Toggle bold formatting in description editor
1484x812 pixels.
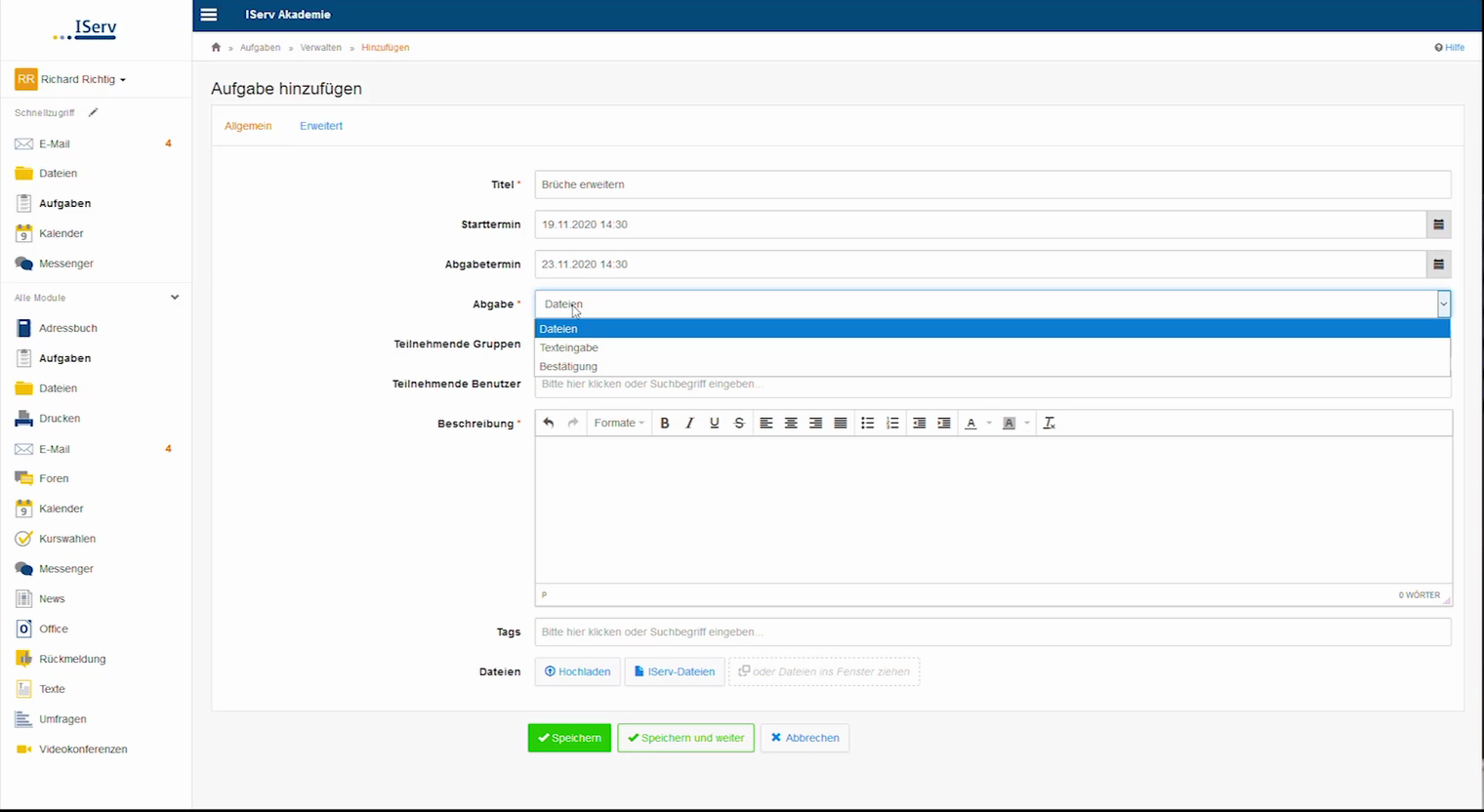click(665, 423)
